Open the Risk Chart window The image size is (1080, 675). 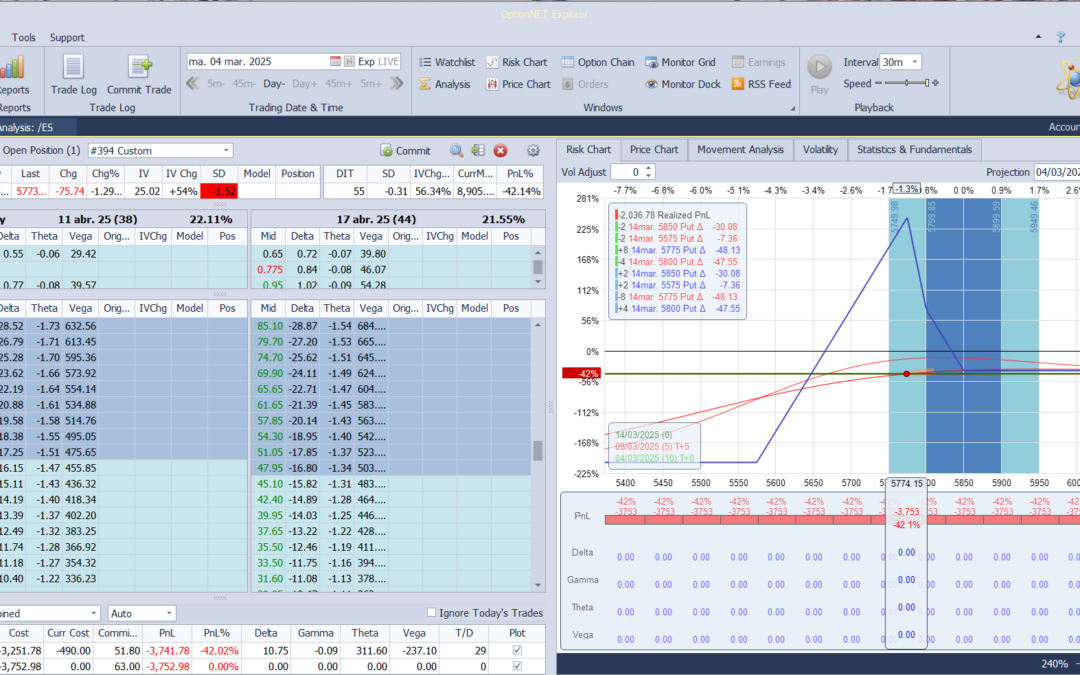(x=517, y=62)
